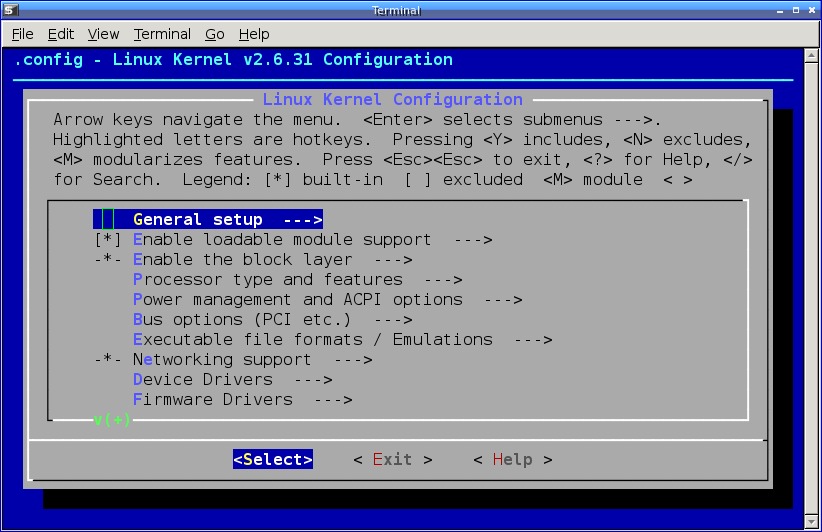
Task: Click the scrollbar down arrow
Action: (x=811, y=522)
